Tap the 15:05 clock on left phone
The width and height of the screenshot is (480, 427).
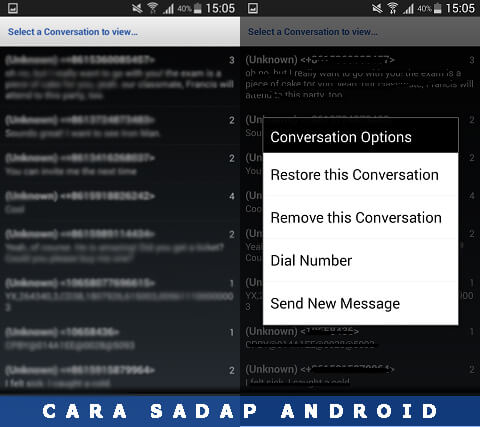(x=220, y=8)
